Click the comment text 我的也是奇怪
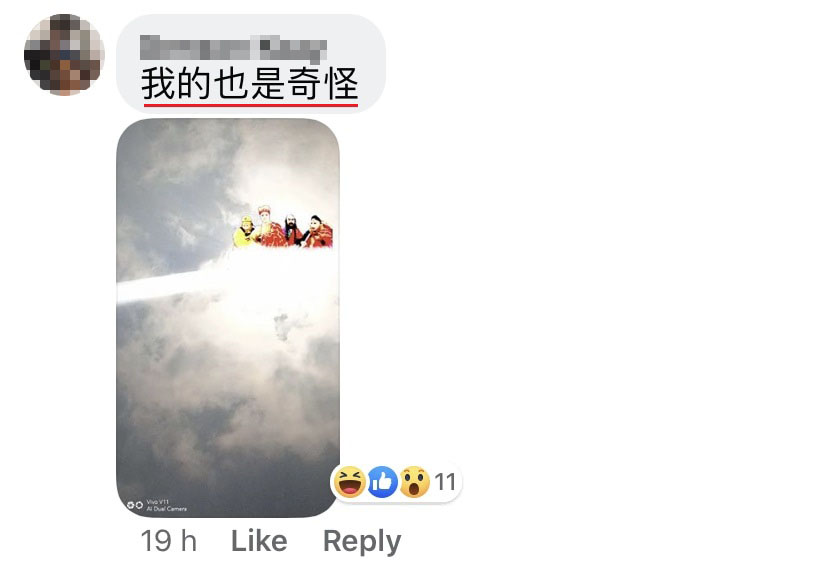The height and width of the screenshot is (564, 828). (x=249, y=83)
